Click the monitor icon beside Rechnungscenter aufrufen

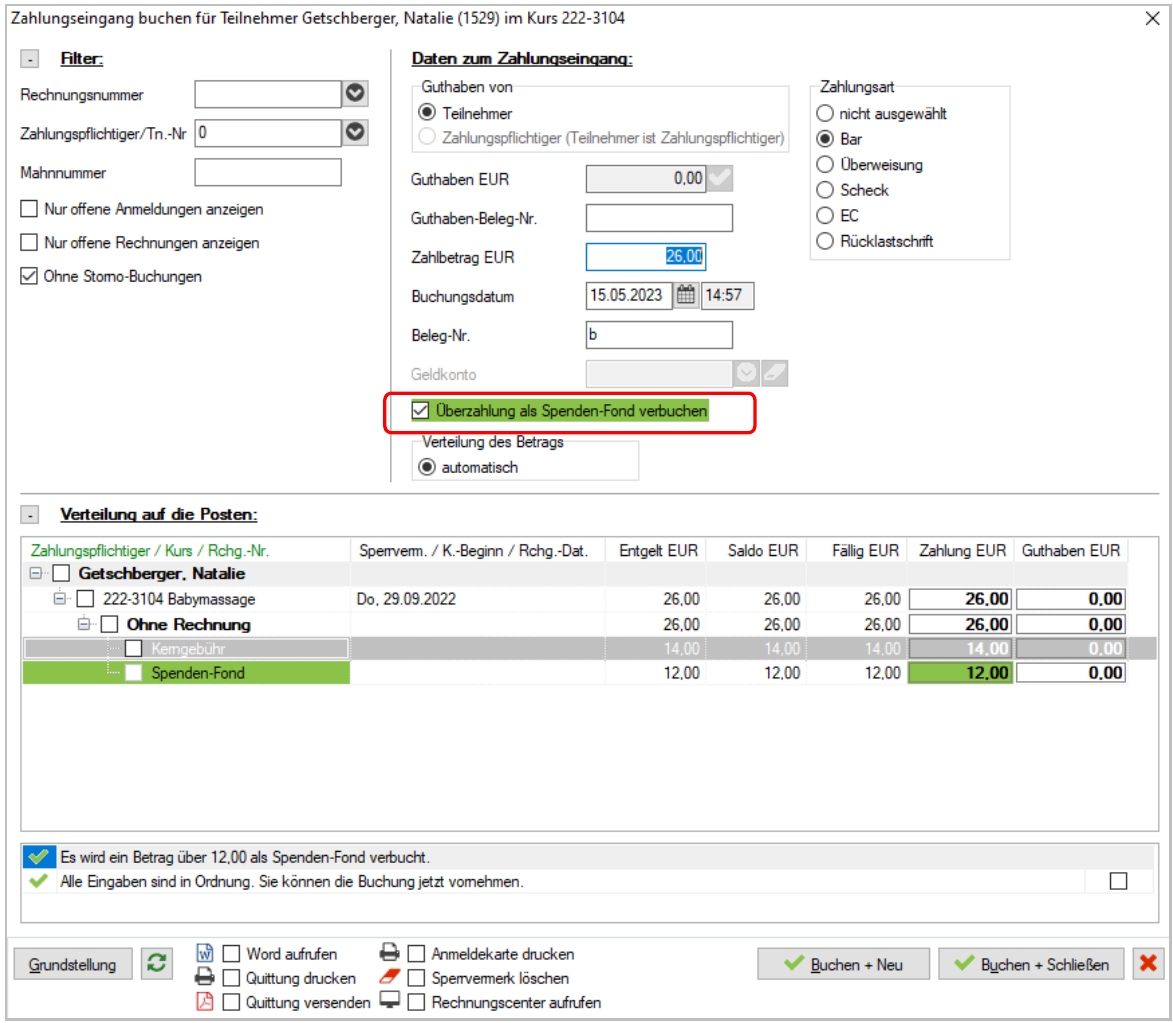[390, 1001]
